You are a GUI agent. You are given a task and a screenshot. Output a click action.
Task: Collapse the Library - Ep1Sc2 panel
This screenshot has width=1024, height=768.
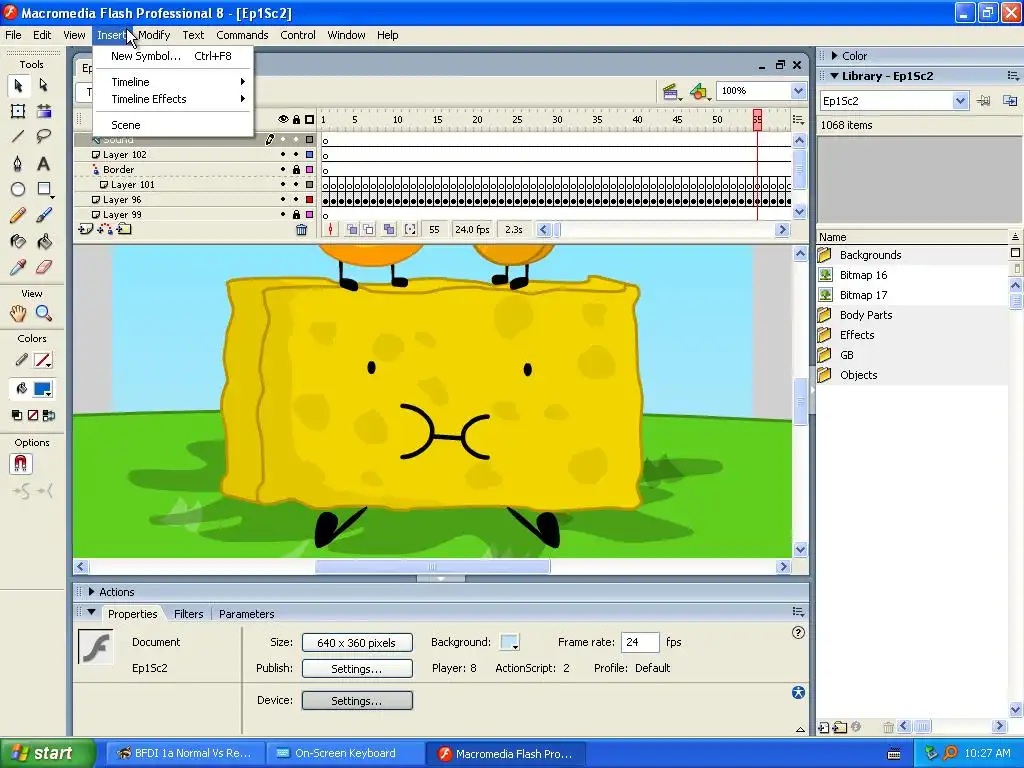coord(834,76)
